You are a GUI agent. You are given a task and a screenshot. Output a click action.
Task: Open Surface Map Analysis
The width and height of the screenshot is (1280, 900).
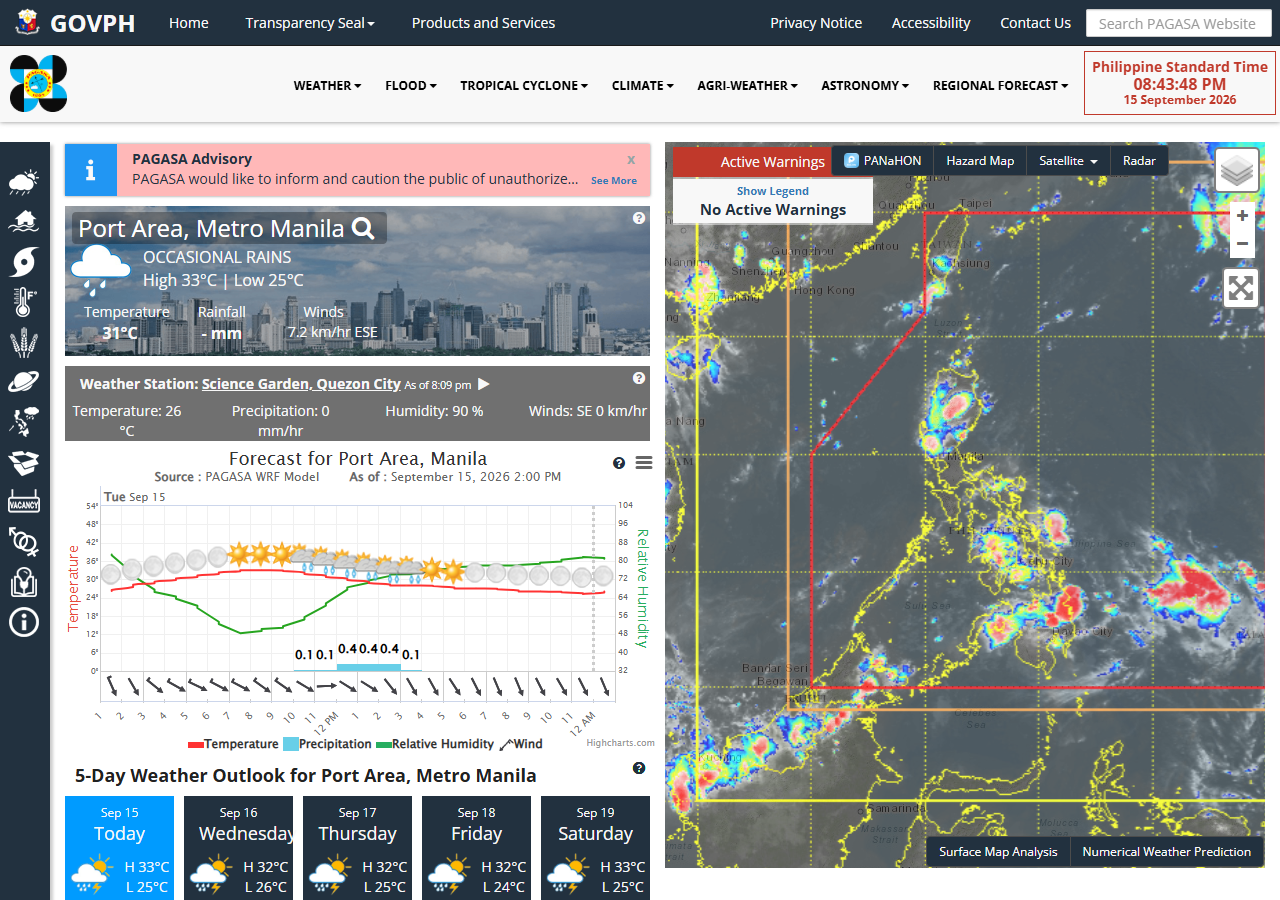click(998, 852)
